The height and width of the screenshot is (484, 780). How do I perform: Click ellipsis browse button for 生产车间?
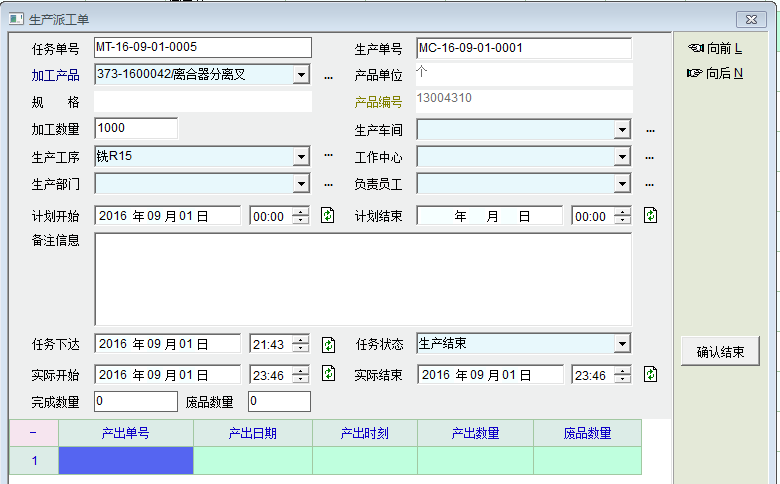pos(650,130)
